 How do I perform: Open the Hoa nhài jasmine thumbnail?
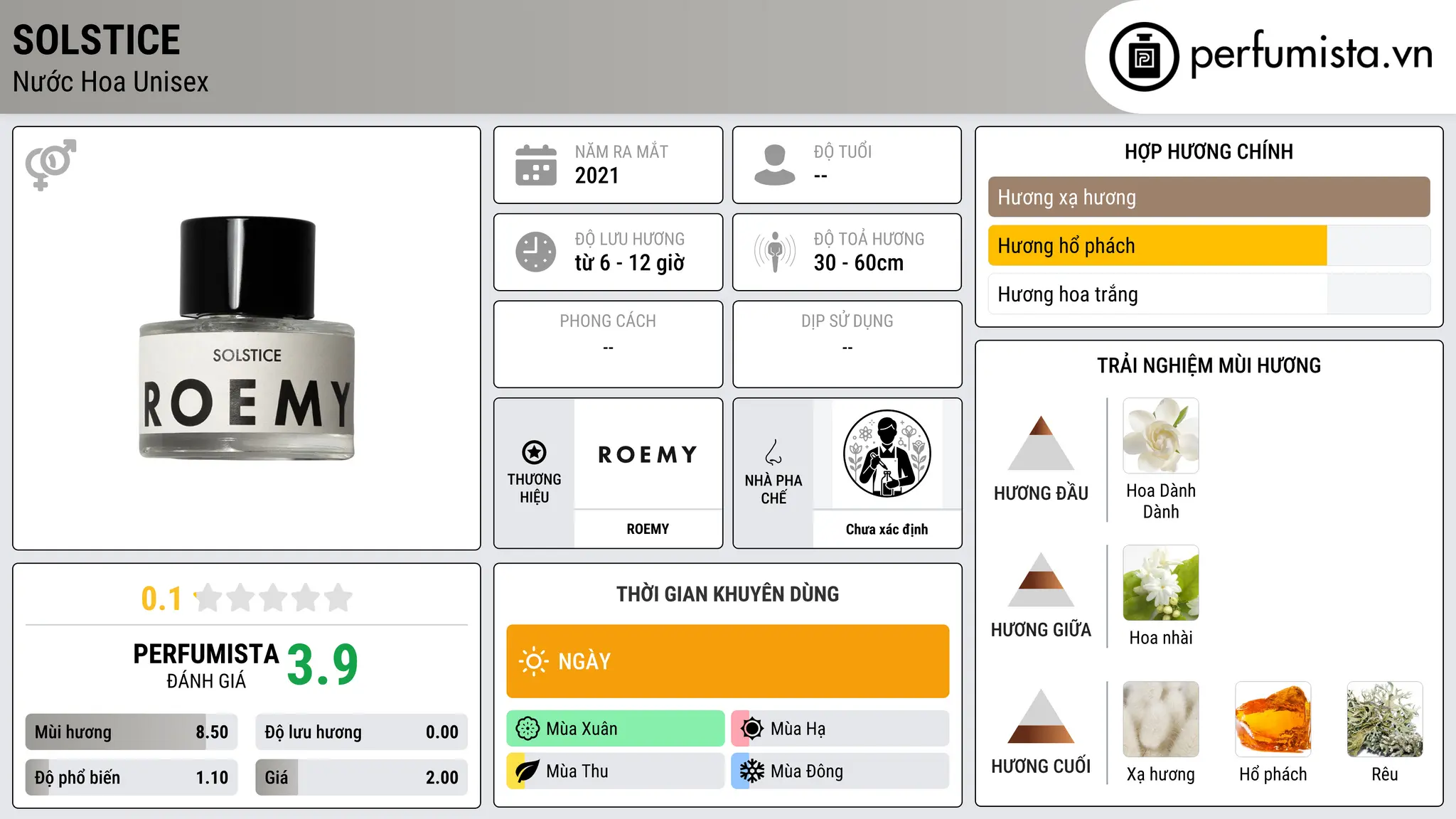tap(1160, 583)
